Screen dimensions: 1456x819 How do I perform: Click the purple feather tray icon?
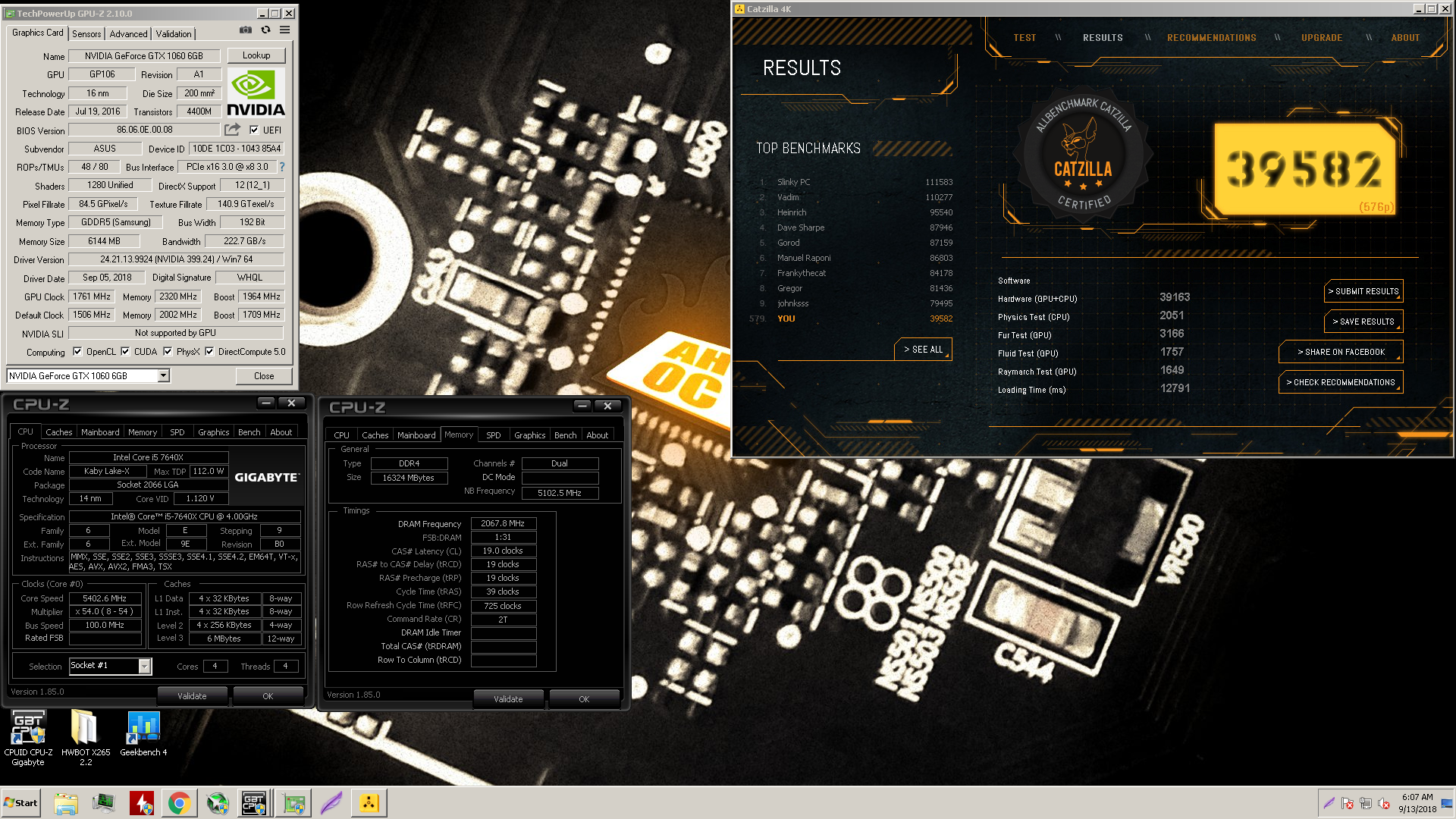click(x=1329, y=803)
